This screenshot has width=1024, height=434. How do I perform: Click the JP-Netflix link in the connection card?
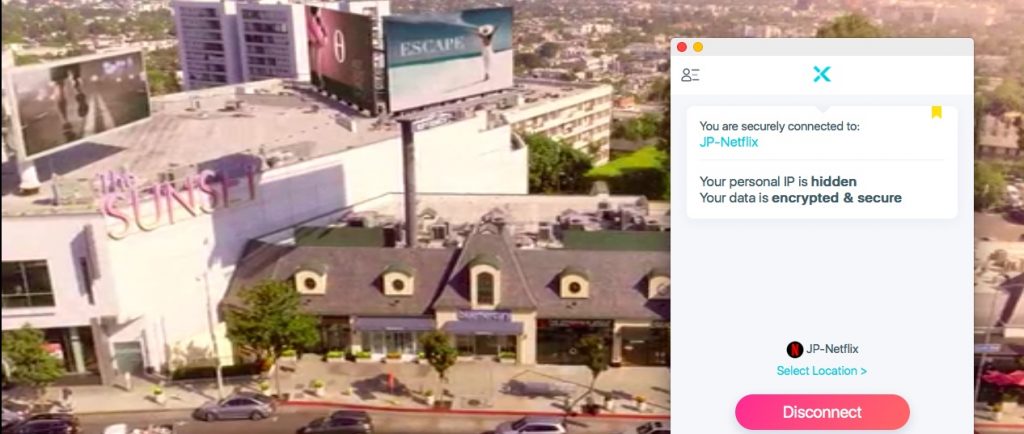[x=729, y=142]
